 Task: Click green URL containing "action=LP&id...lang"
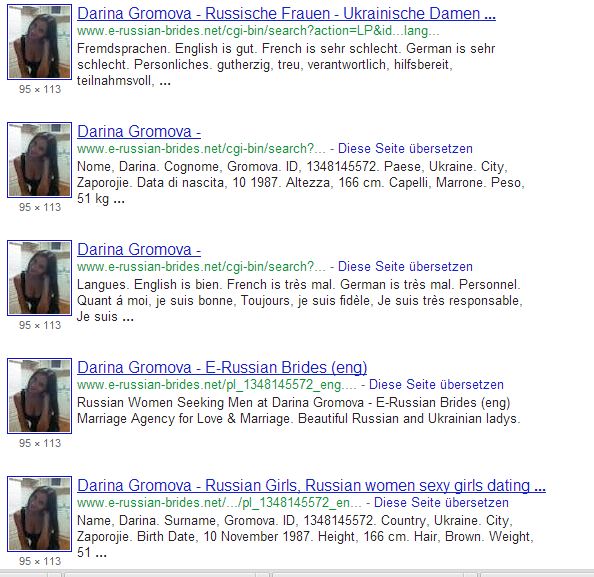[x=258, y=31]
